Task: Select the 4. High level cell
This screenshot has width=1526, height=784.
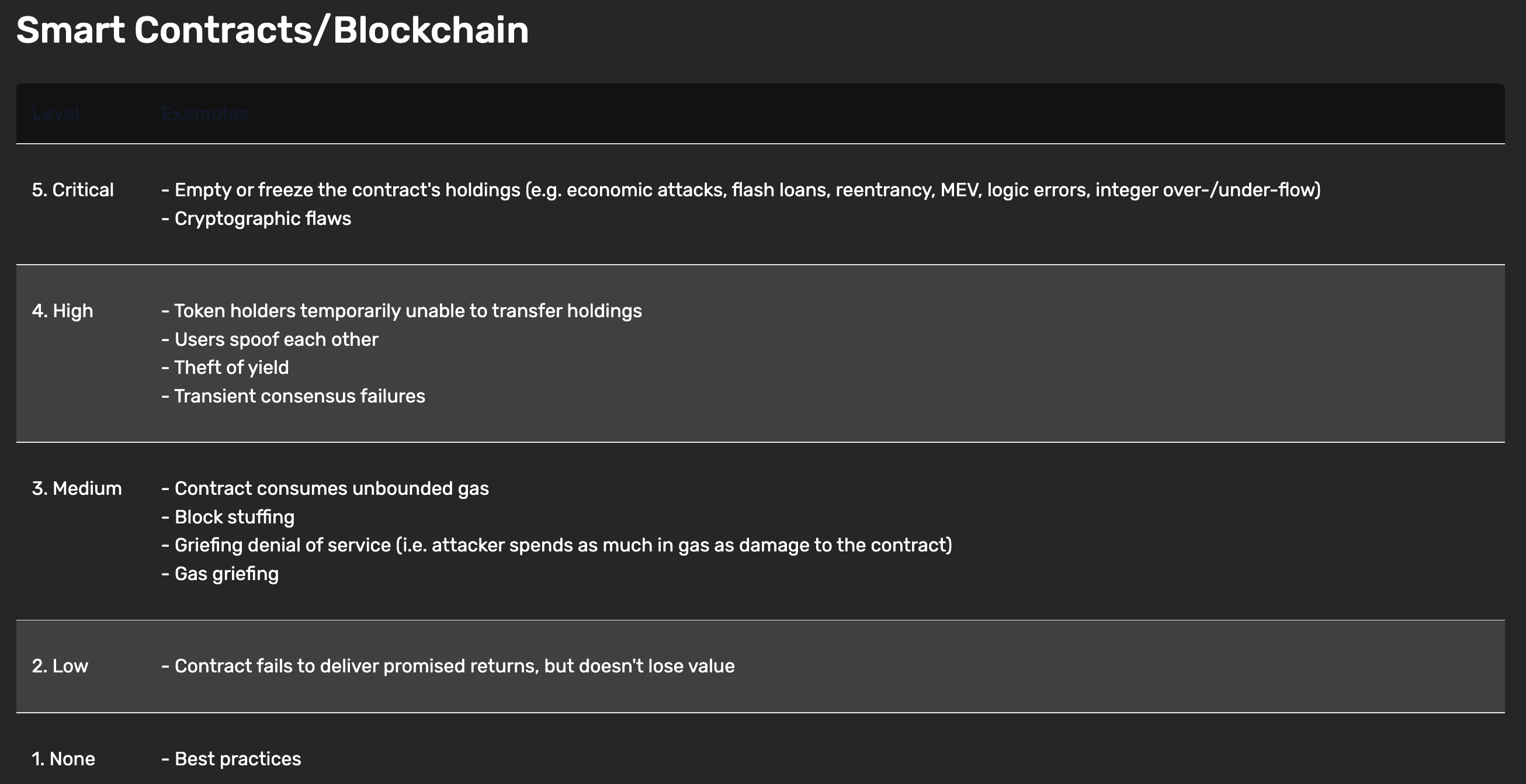Action: point(63,311)
